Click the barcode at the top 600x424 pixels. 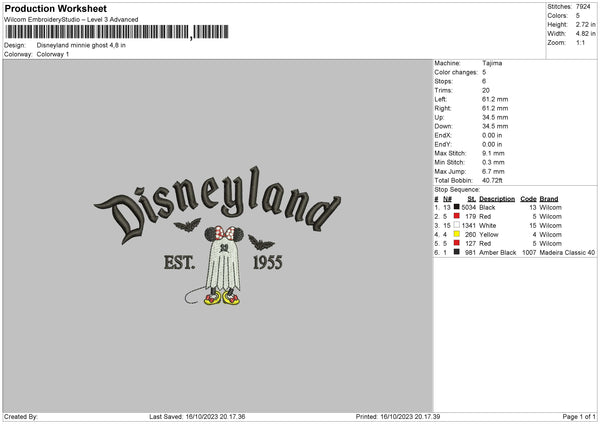[x=117, y=32]
